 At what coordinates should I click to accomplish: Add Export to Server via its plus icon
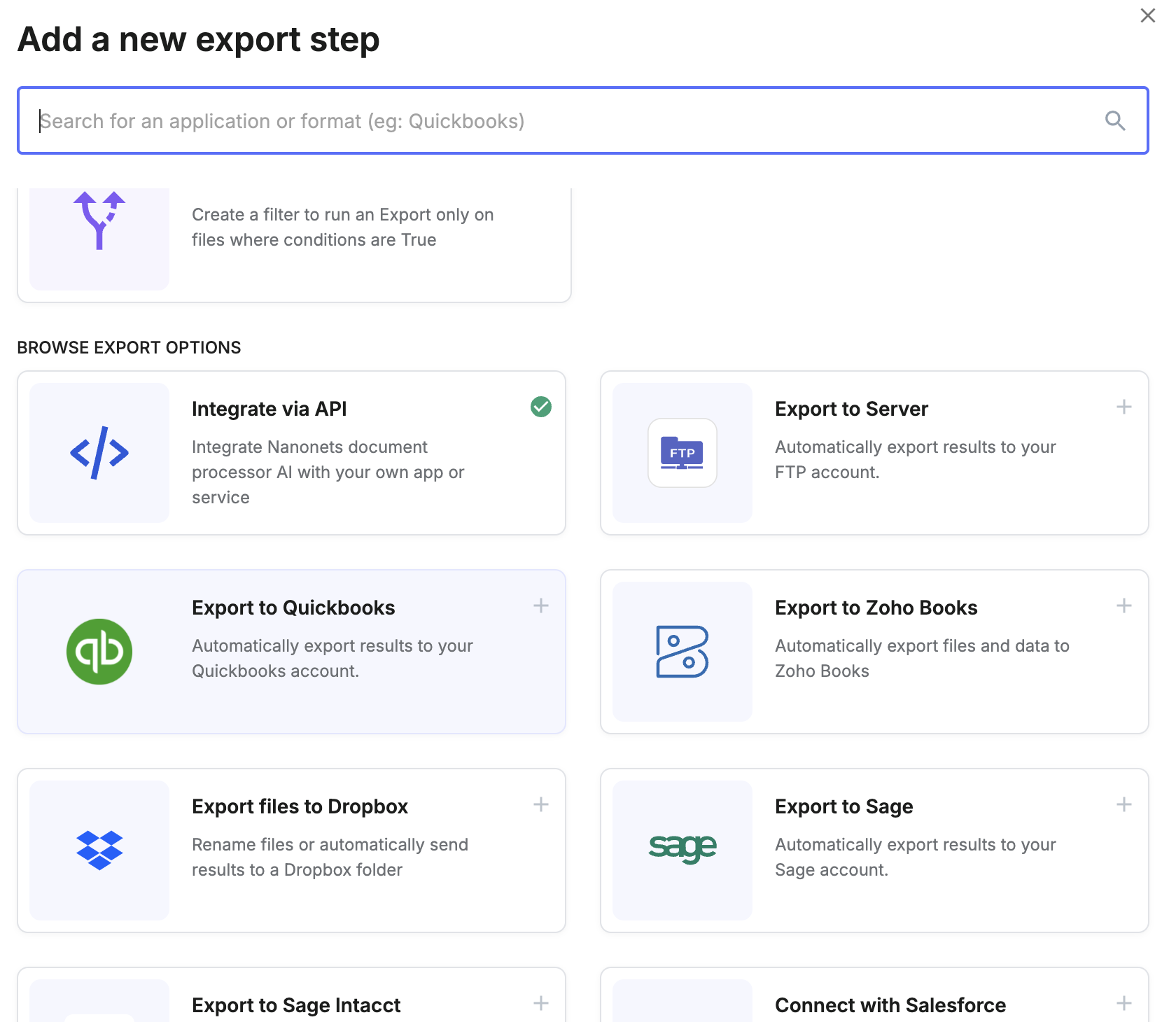tap(1124, 406)
